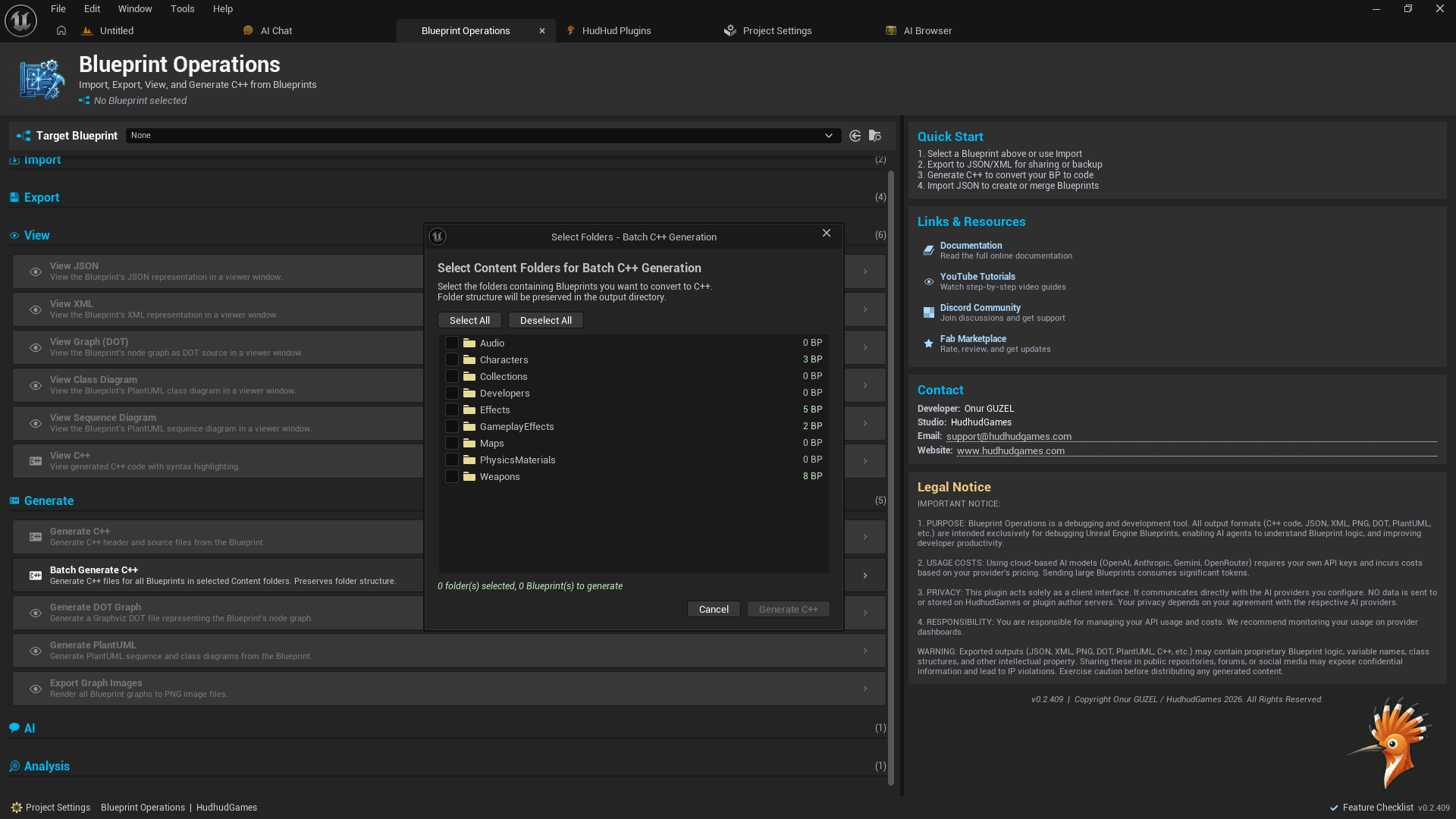This screenshot has height=819, width=1456.
Task: Click the browse folder icon beside Target Blueprint
Action: (x=875, y=136)
